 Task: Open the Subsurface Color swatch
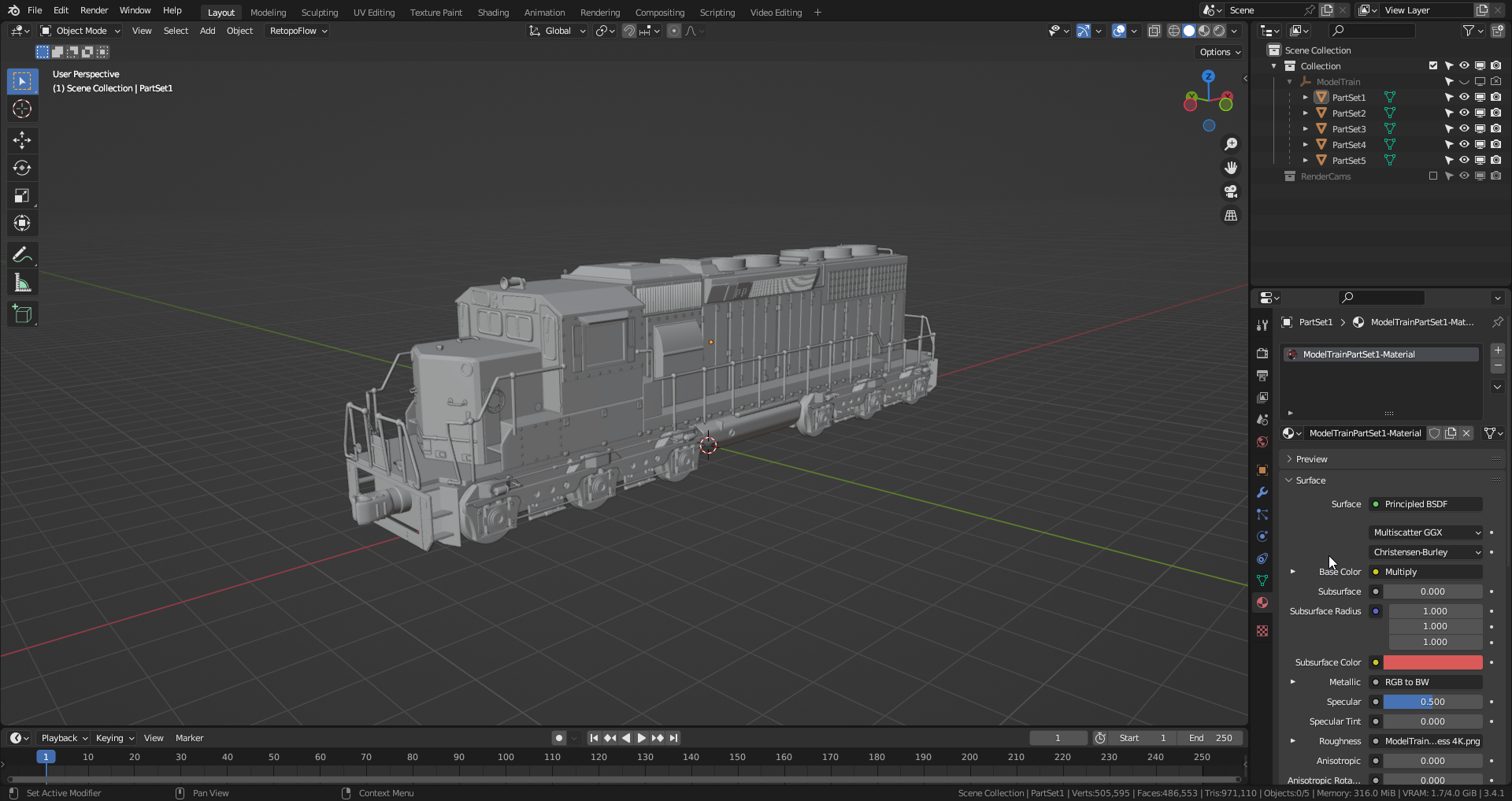click(x=1431, y=662)
